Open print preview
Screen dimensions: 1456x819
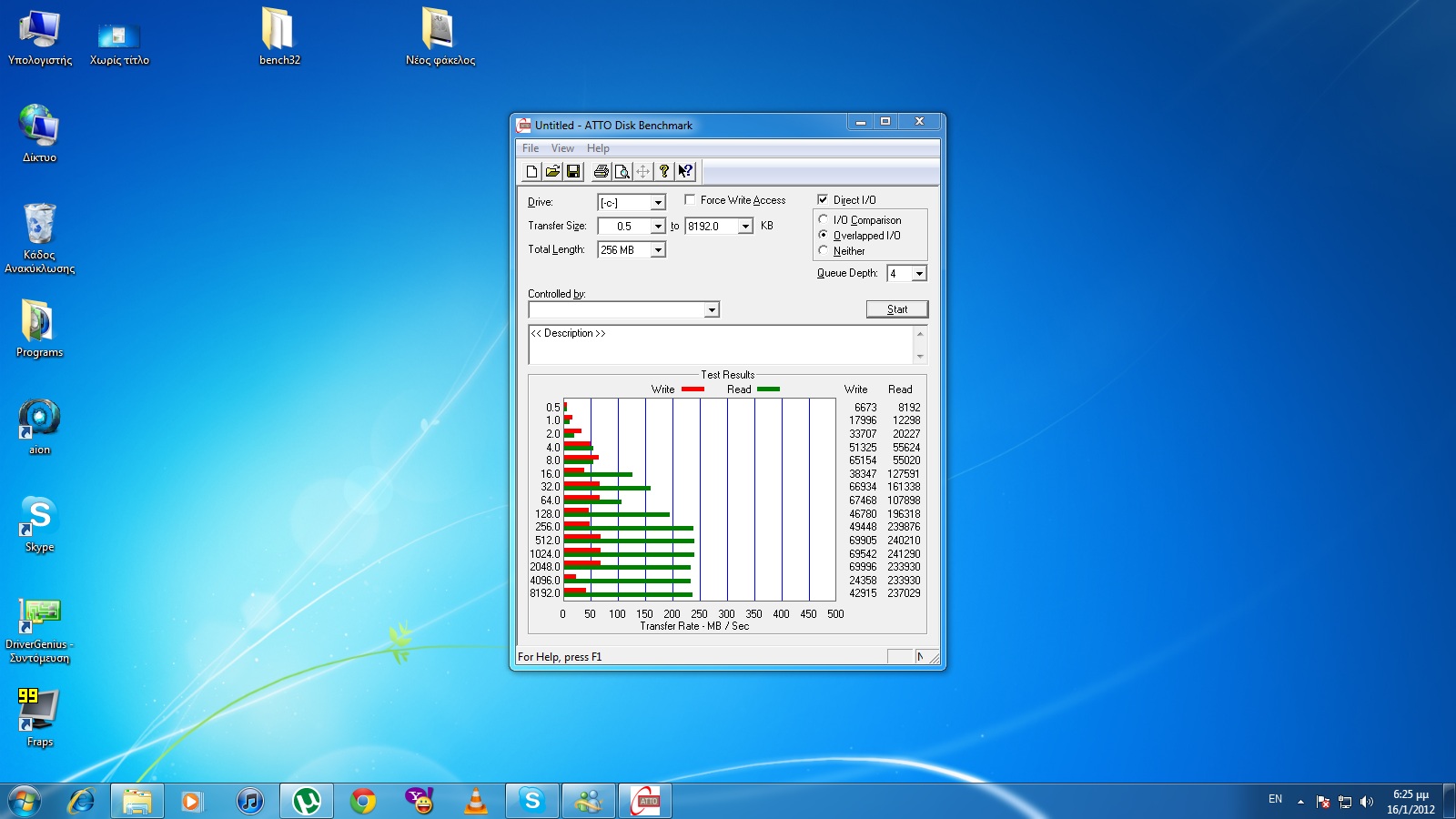pyautogui.click(x=622, y=171)
